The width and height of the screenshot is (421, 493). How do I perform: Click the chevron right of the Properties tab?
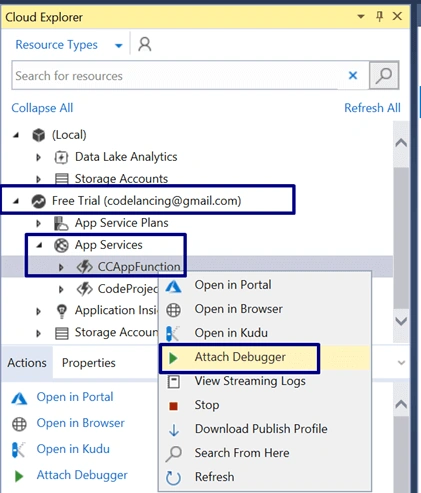point(401,363)
